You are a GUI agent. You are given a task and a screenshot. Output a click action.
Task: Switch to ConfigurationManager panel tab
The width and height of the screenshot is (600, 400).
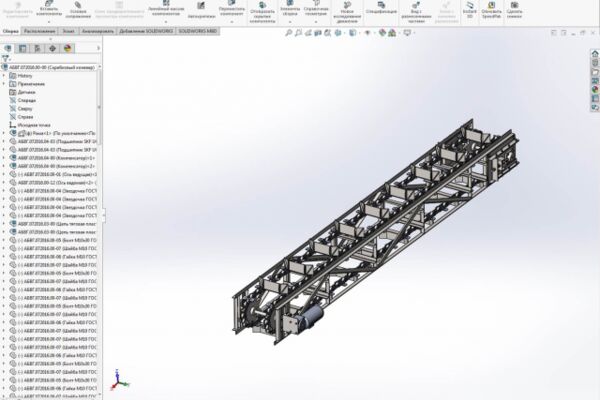(x=38, y=48)
